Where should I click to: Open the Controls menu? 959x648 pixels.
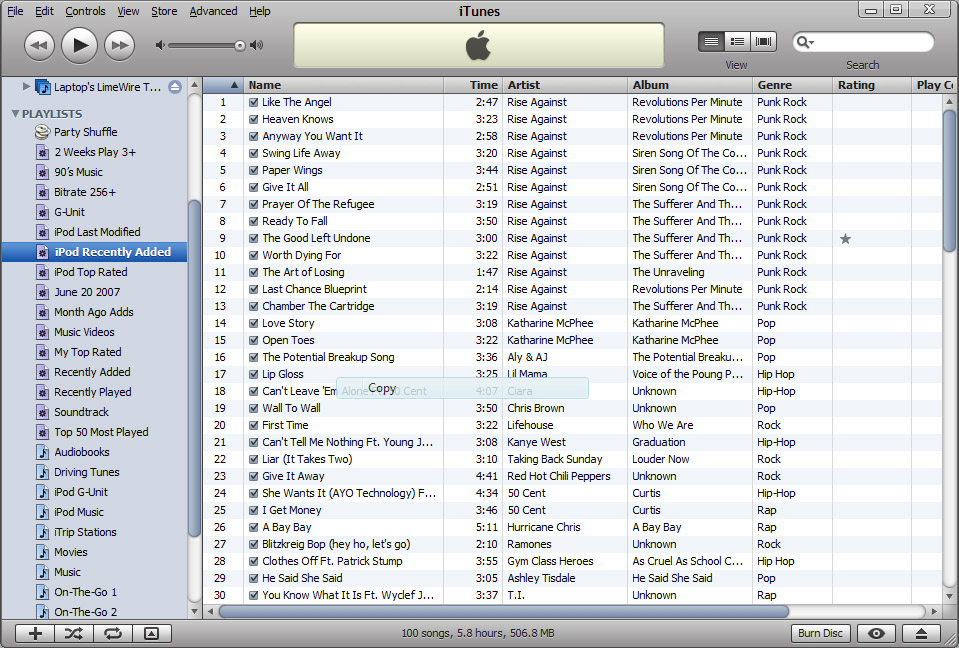(85, 11)
